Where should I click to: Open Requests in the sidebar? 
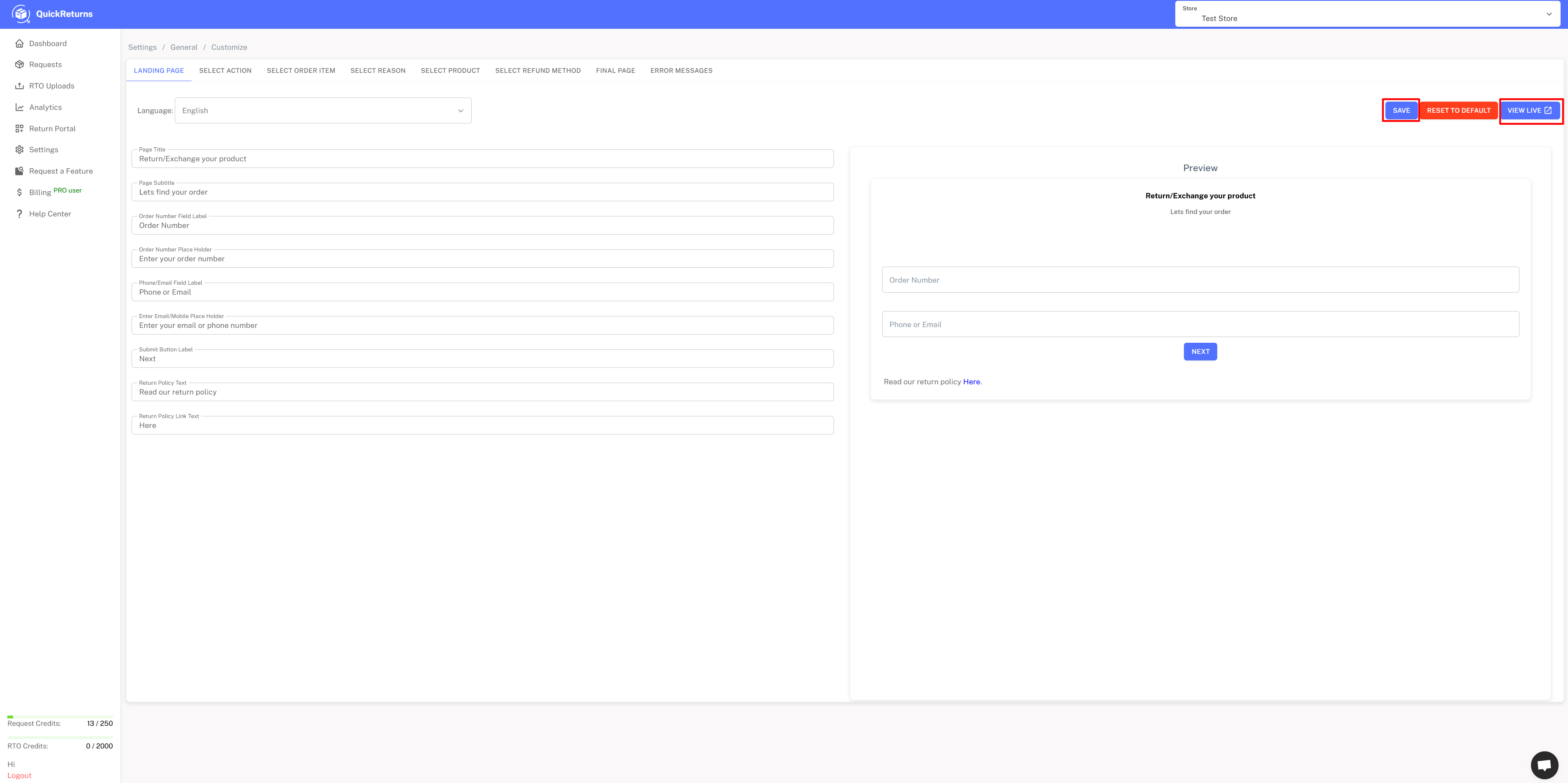pos(46,65)
